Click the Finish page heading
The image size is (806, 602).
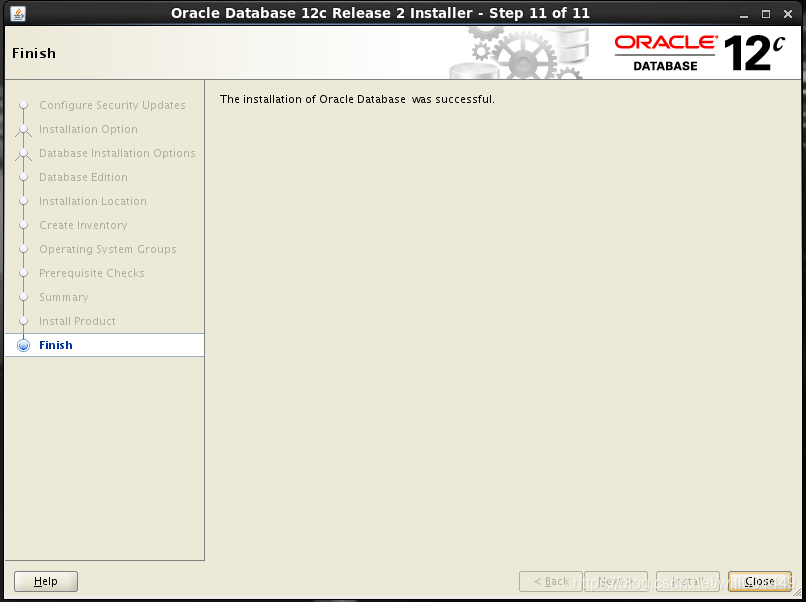pos(34,53)
